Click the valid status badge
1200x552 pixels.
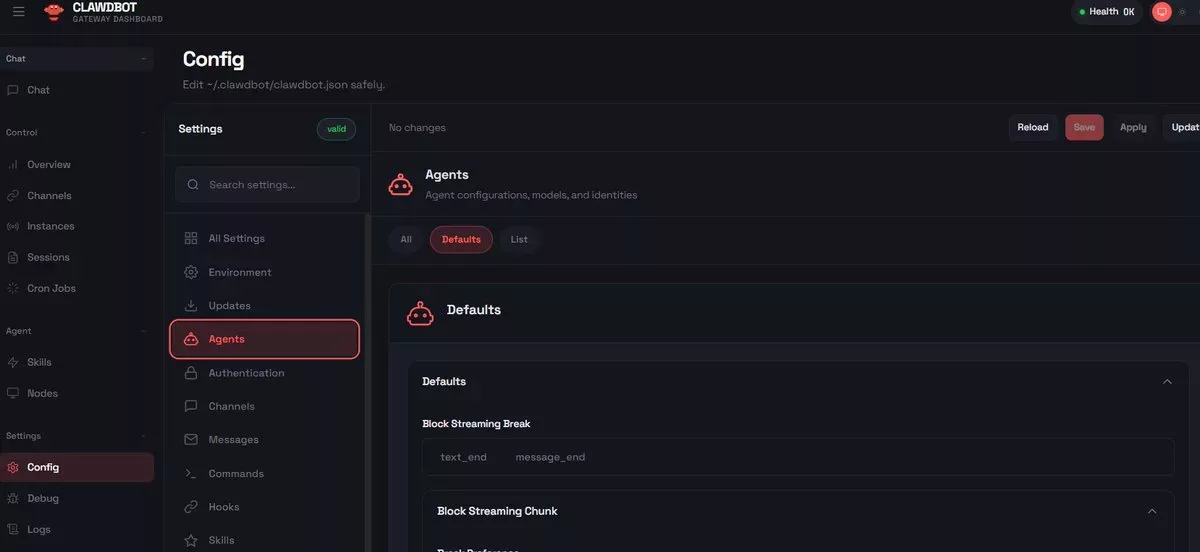[337, 129]
